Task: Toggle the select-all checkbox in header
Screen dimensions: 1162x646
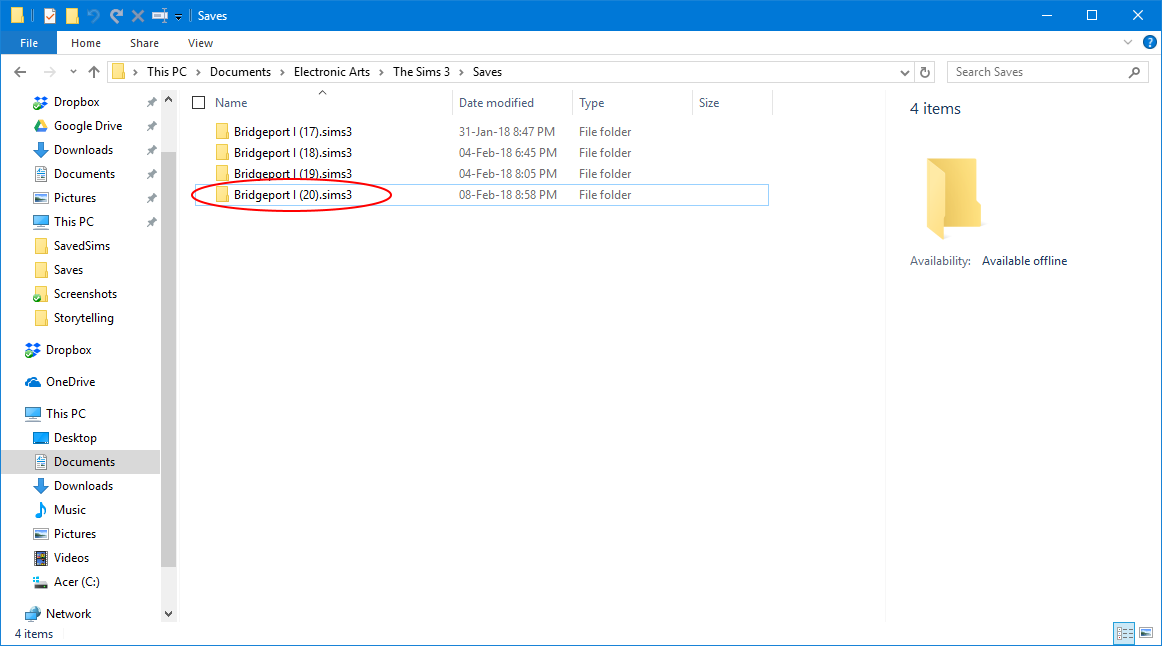Action: click(199, 102)
